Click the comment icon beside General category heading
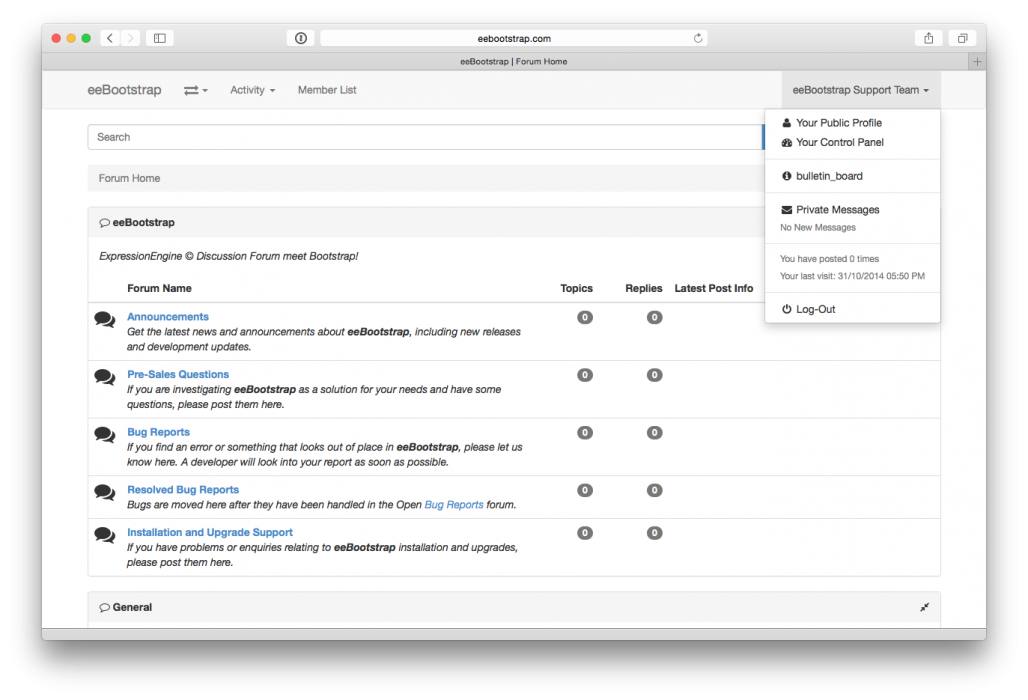The image size is (1028, 700). (104, 608)
